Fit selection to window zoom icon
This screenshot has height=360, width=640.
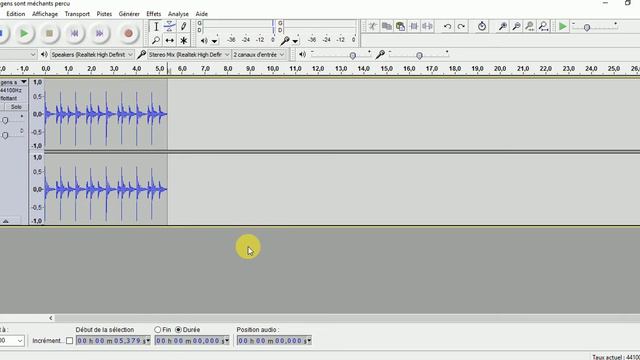pyautogui.click(x=530, y=27)
